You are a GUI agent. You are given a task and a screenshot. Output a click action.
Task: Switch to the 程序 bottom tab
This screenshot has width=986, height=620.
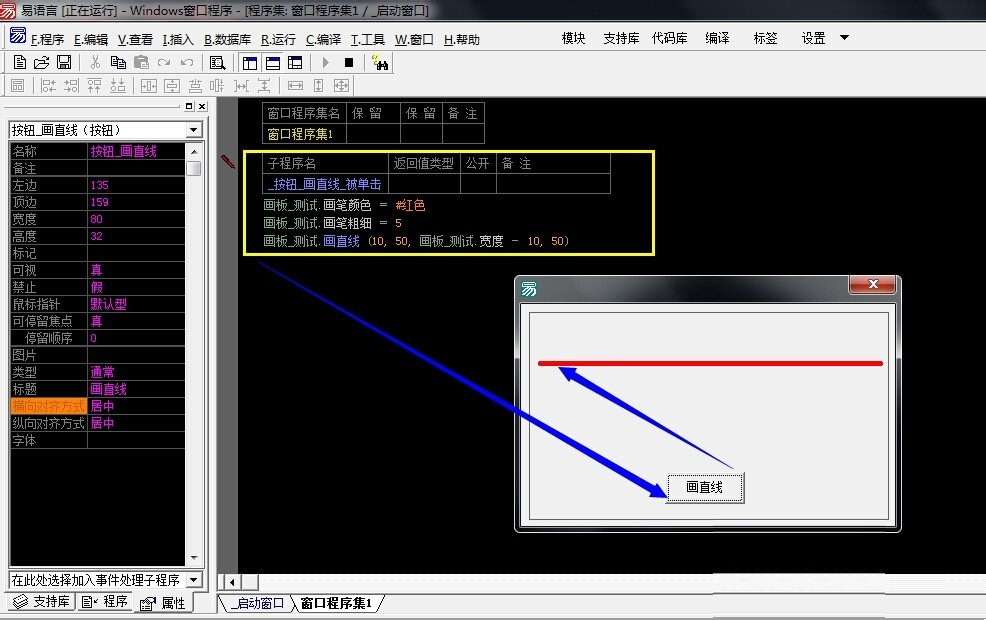105,602
